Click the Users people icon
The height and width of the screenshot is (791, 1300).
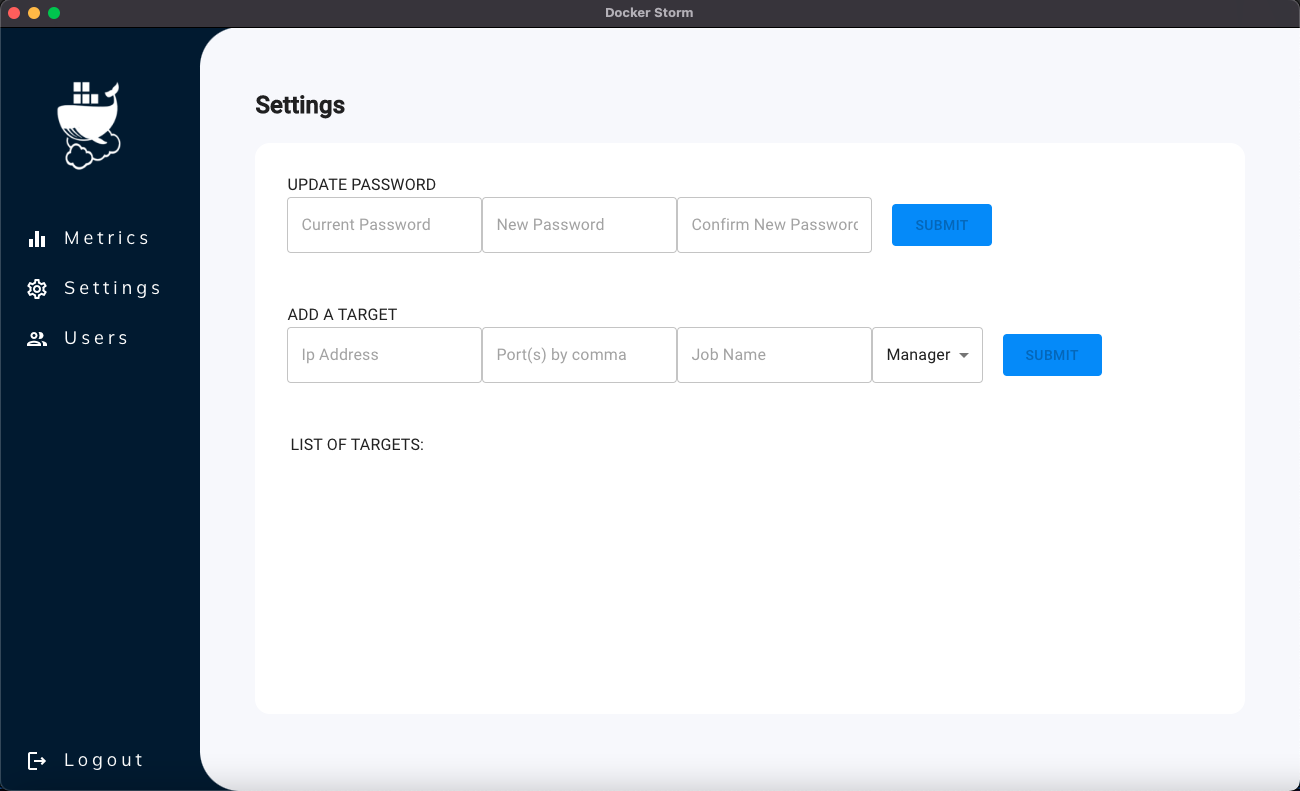click(x=37, y=338)
